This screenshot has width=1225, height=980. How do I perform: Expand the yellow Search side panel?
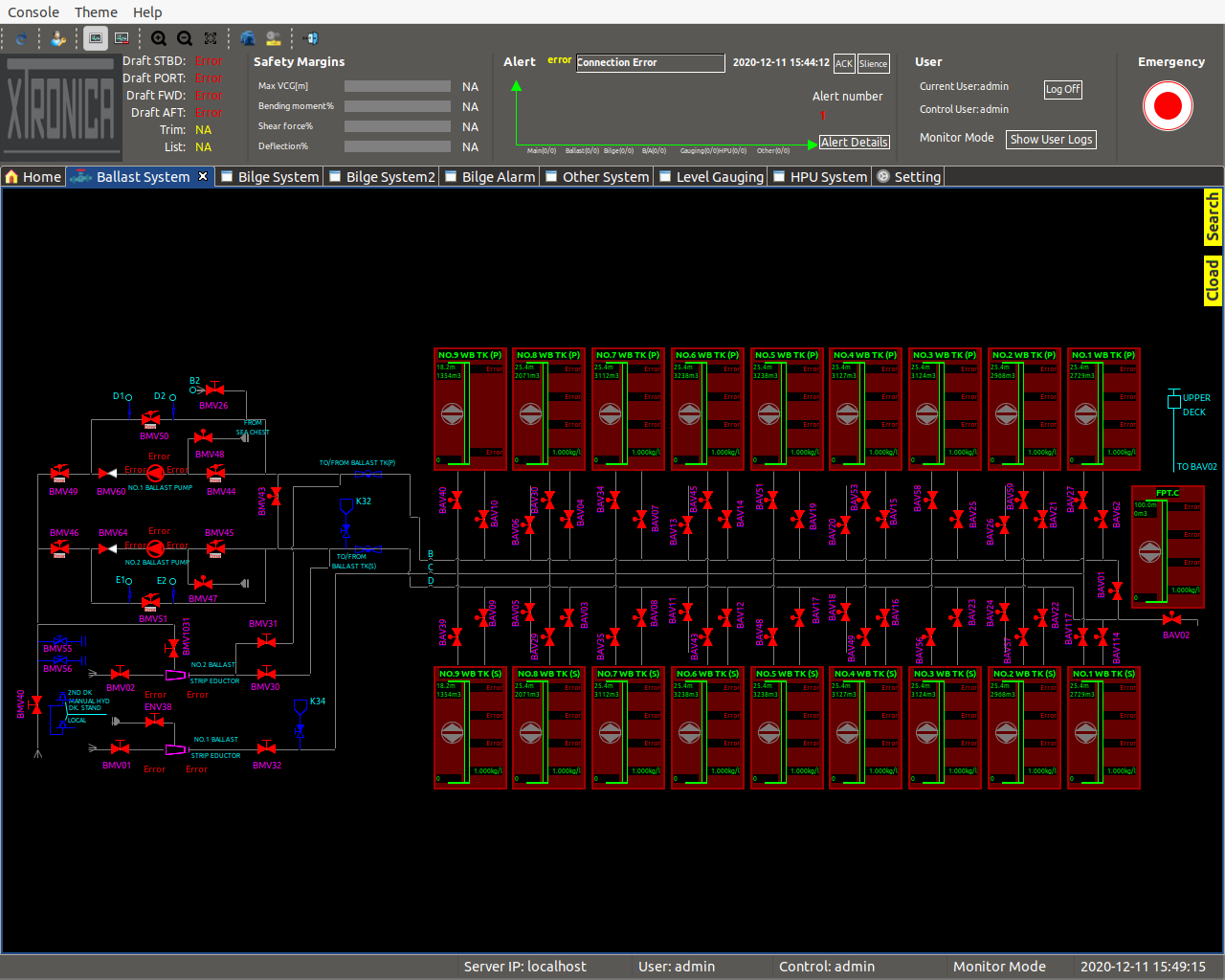(x=1213, y=217)
